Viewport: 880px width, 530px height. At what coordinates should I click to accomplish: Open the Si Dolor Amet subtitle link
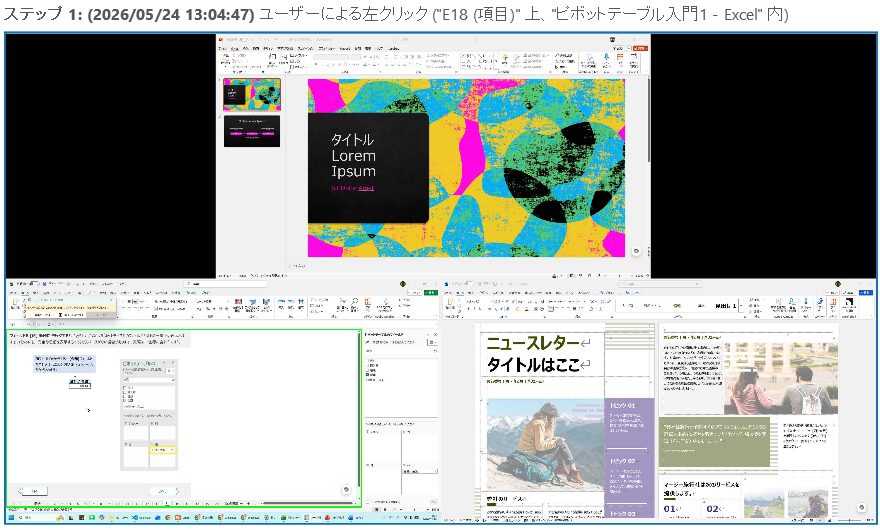click(352, 188)
